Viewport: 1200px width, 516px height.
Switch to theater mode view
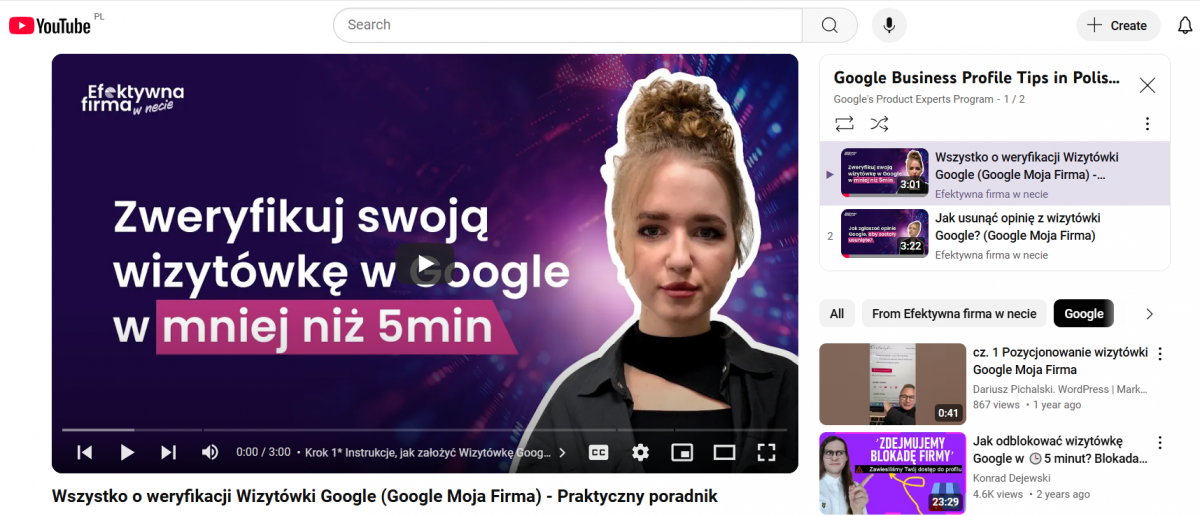(x=724, y=452)
